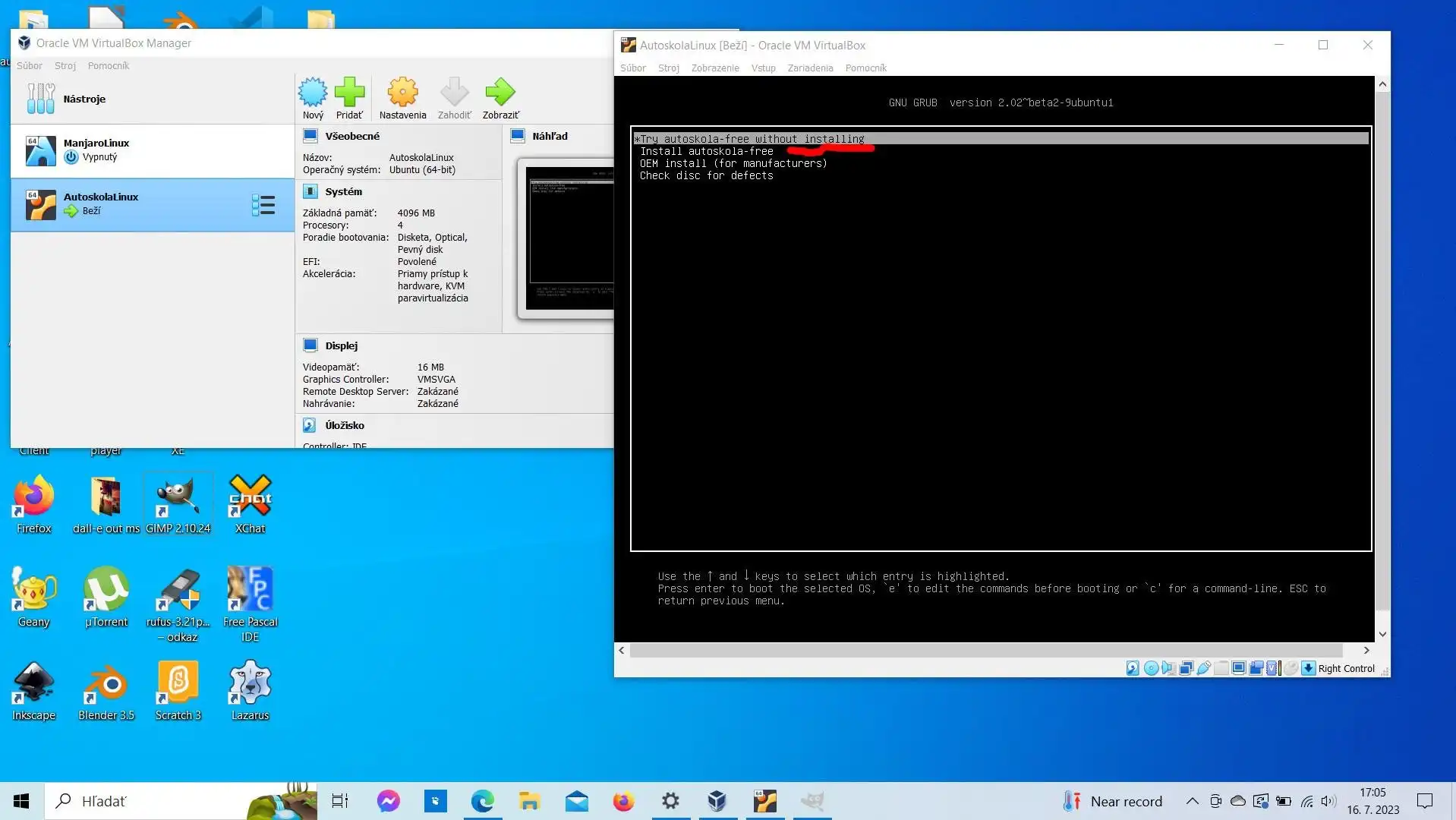
Task: Expand hidden system tray icons chevron
Action: coord(1192,801)
